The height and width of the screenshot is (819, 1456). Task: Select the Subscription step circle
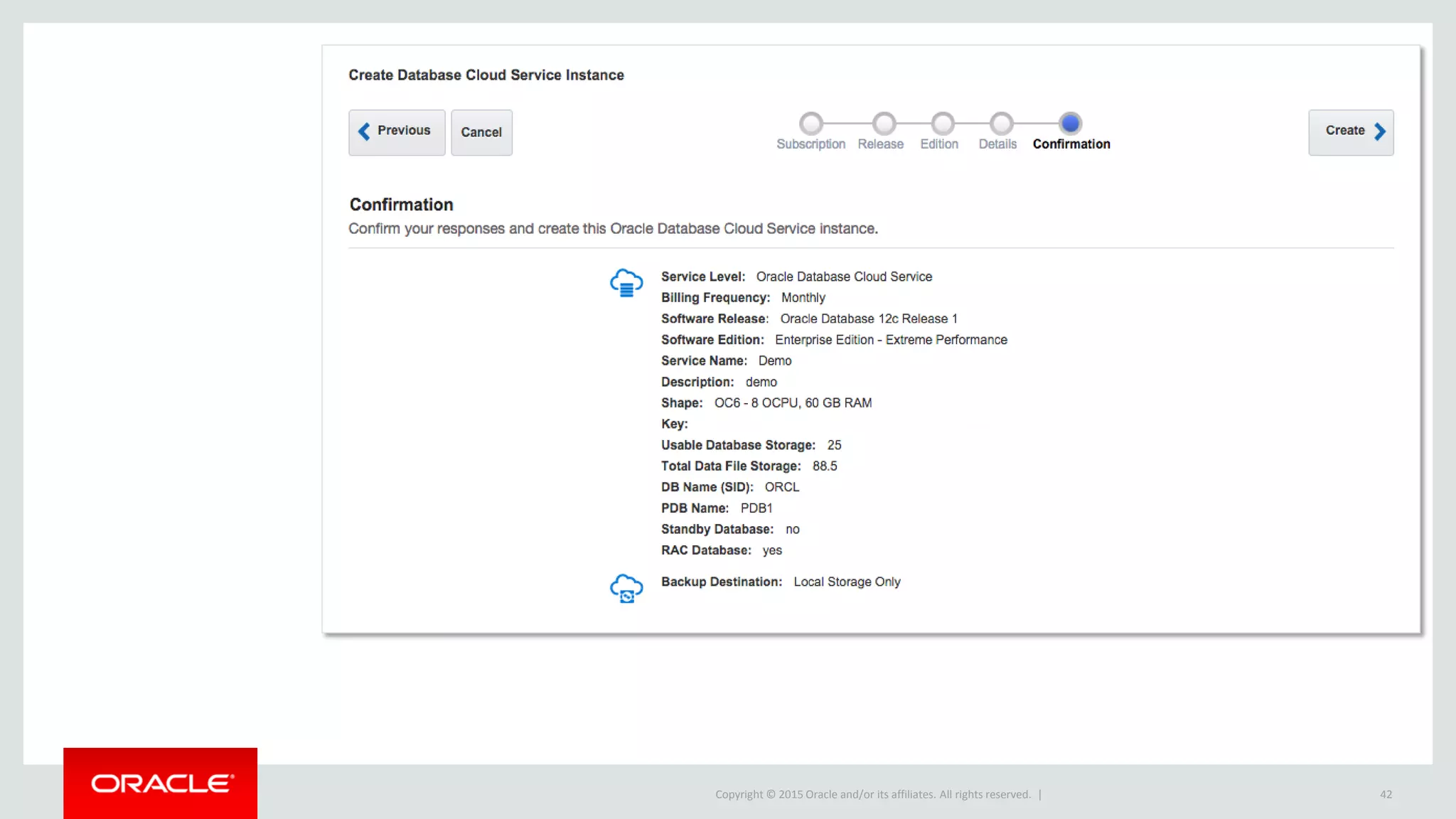[x=810, y=124]
